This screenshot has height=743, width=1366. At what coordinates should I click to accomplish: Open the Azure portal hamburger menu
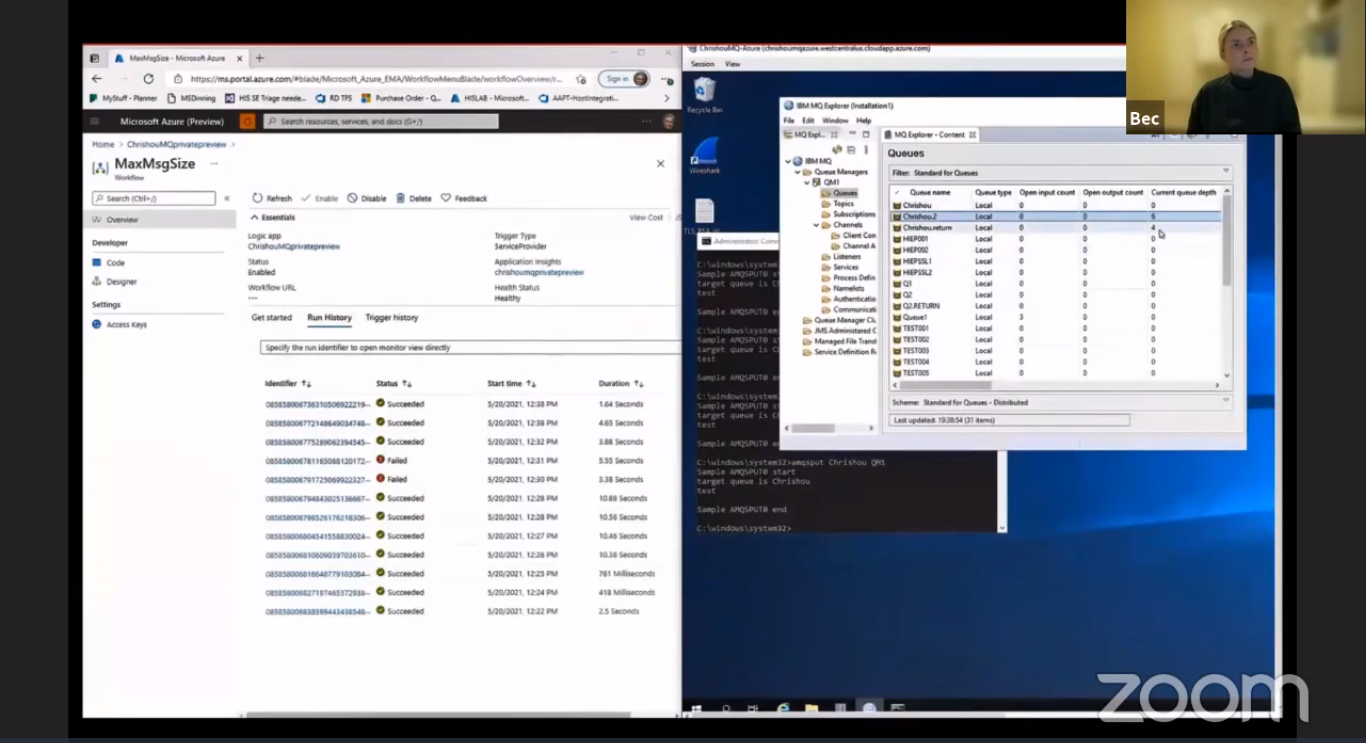tap(95, 121)
